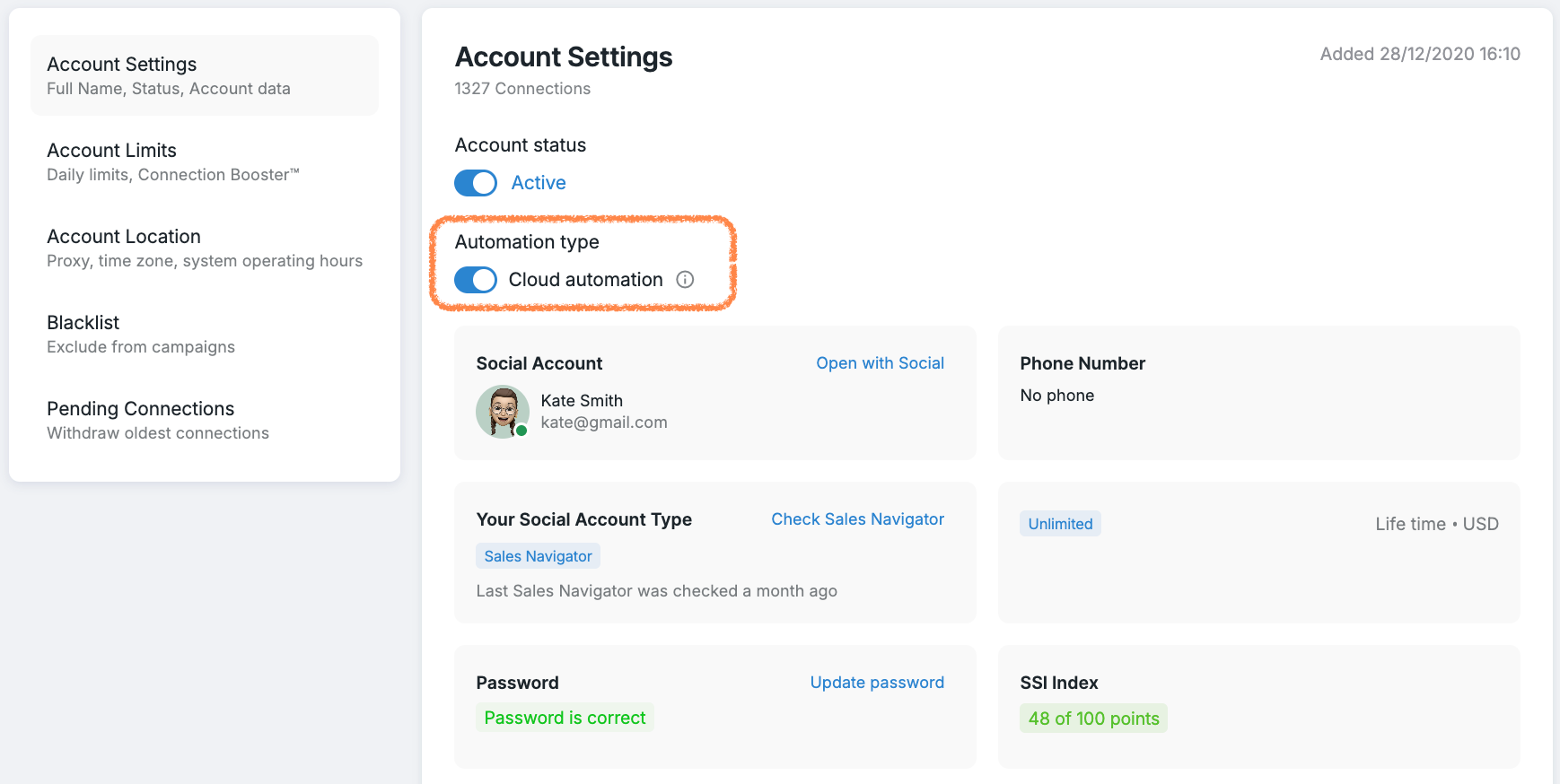Click the Life time USD label
The image size is (1560, 784).
1436,524
